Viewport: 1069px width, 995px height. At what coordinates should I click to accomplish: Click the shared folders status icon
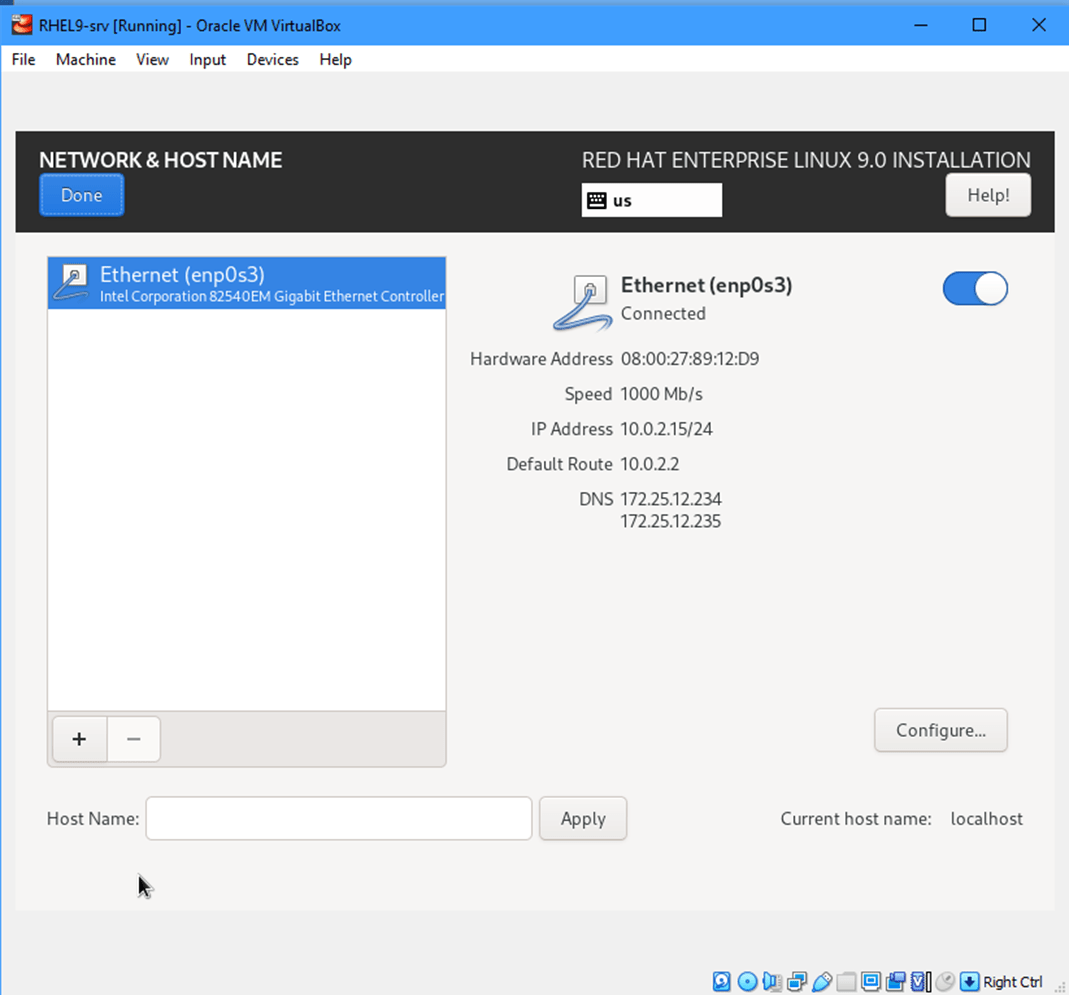[x=845, y=981]
